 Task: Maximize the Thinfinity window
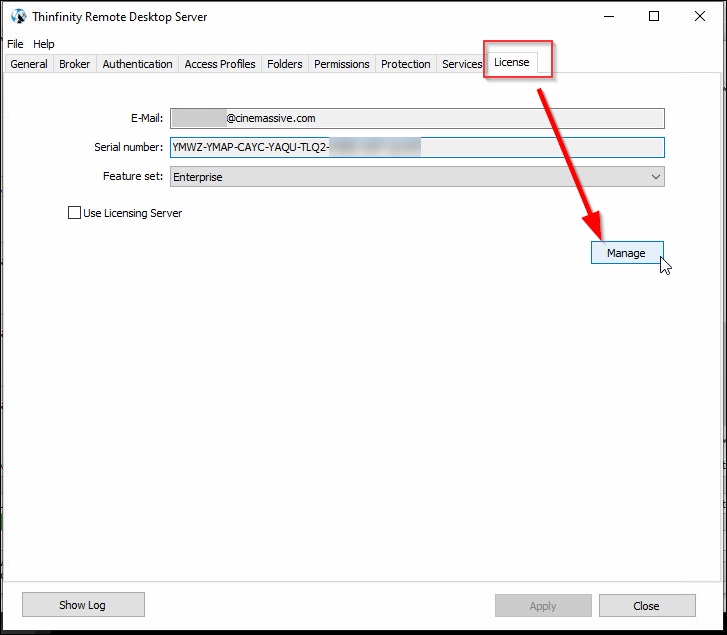[x=654, y=16]
